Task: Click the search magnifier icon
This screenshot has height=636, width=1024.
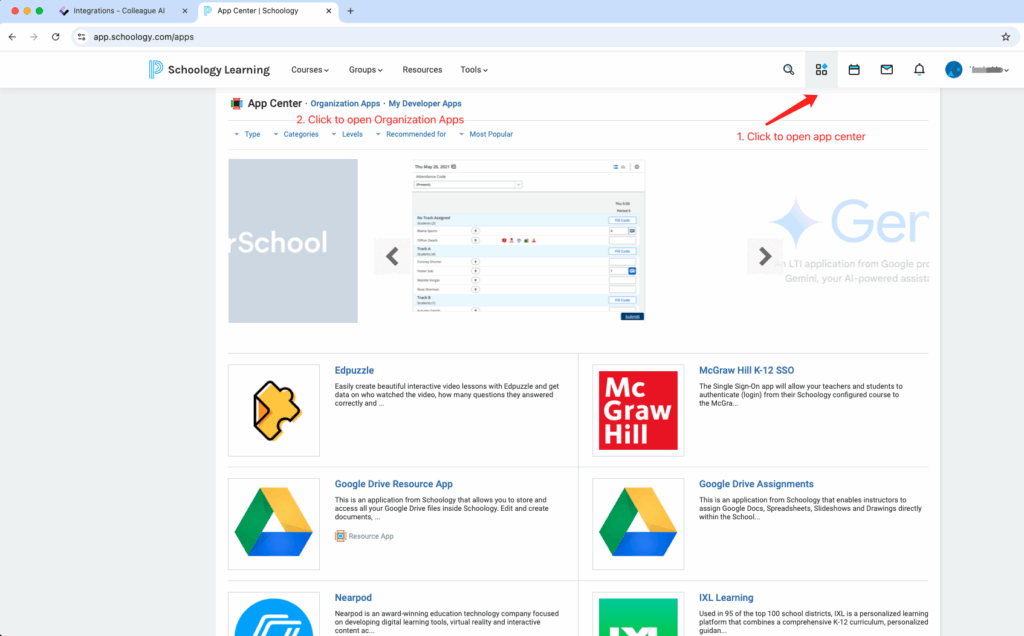Action: pos(788,70)
